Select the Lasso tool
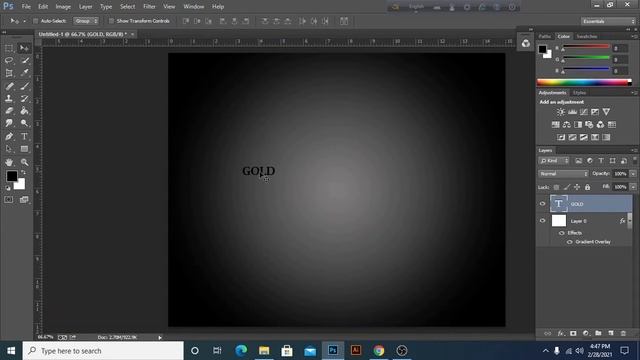Viewport: 640px width, 360px height. pos(9,61)
